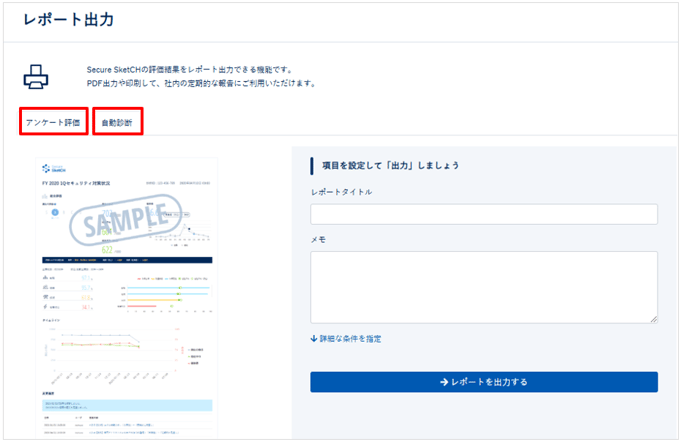Focus the レポートタイトル input field

483,214
